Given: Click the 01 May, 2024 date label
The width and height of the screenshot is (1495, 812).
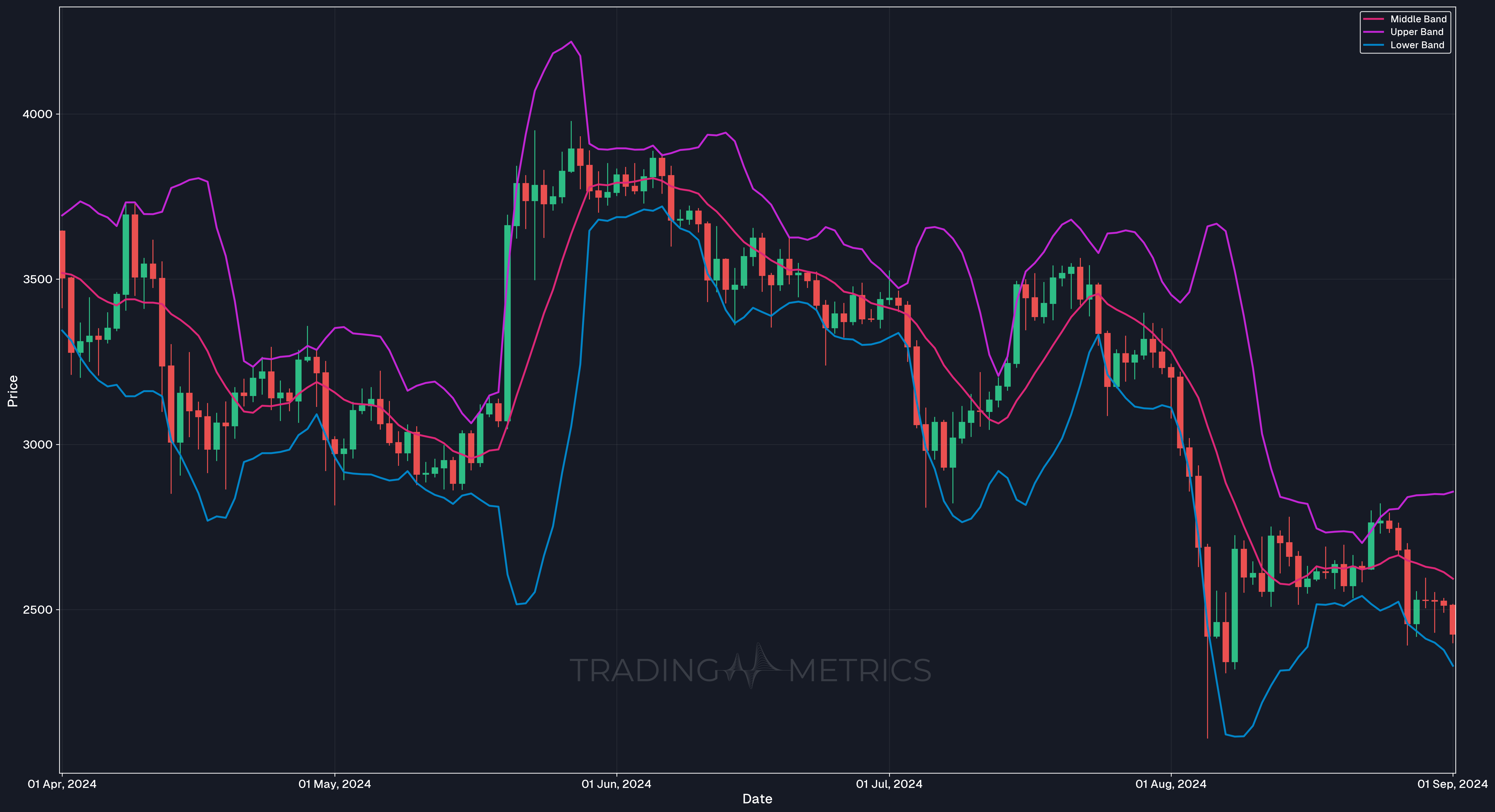Looking at the screenshot, I should (335, 784).
